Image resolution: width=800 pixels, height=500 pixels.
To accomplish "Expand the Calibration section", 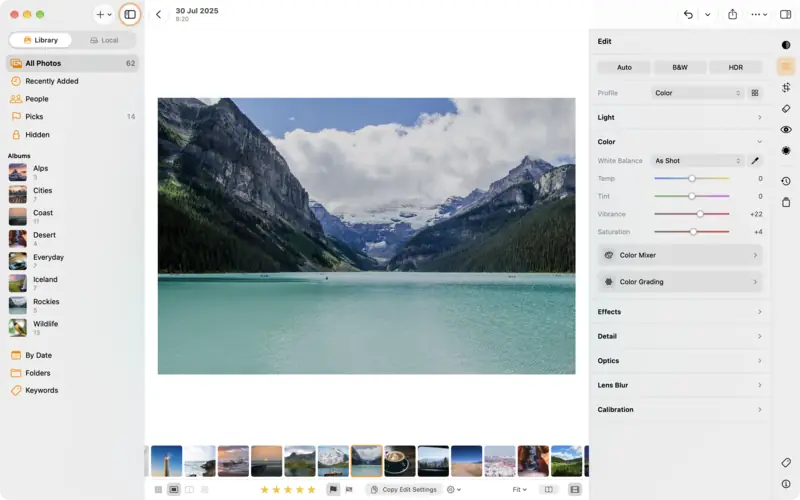I will 680,410.
